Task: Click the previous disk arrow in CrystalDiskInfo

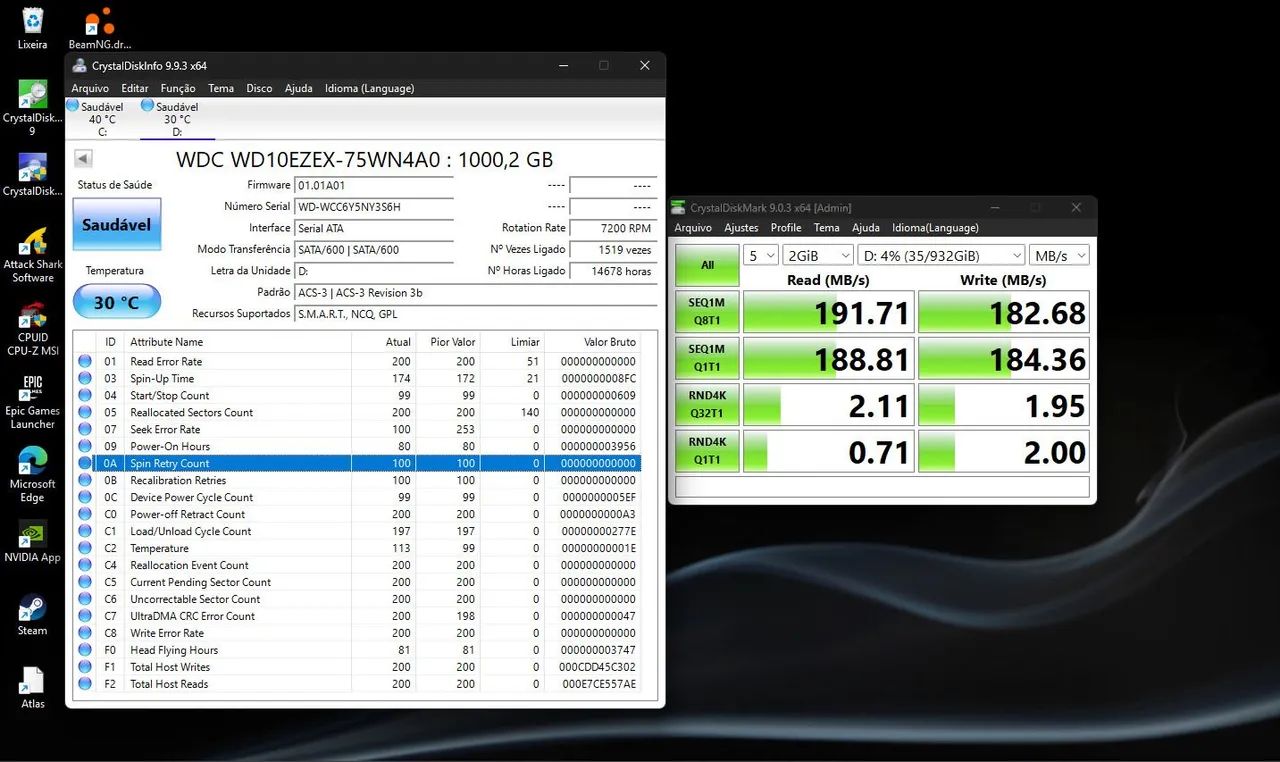Action: [x=84, y=159]
